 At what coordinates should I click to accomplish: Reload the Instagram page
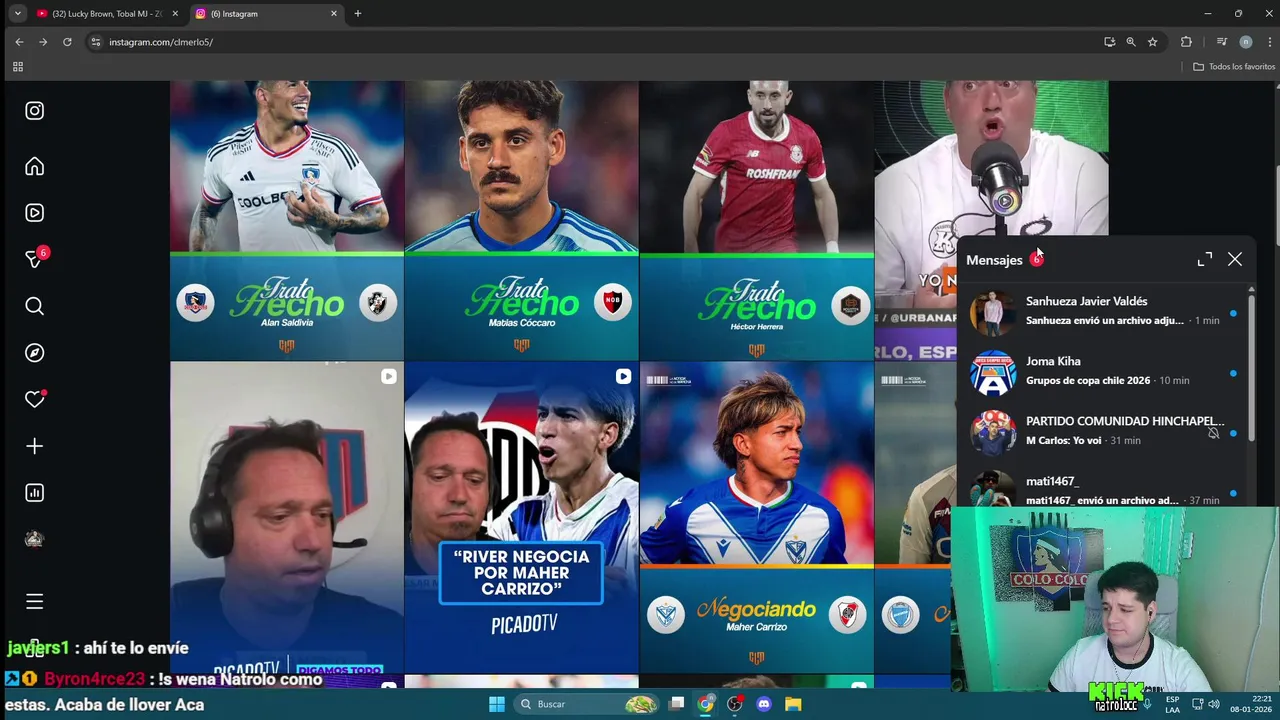point(67,42)
